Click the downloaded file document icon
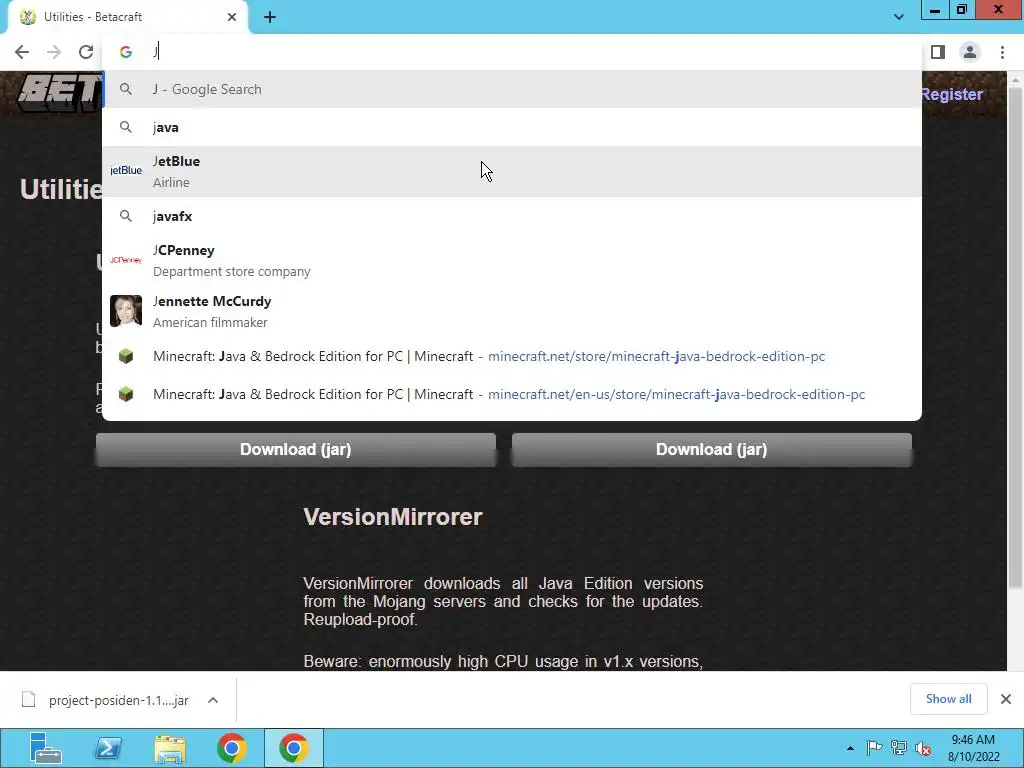The height and width of the screenshot is (768, 1024). click(28, 699)
